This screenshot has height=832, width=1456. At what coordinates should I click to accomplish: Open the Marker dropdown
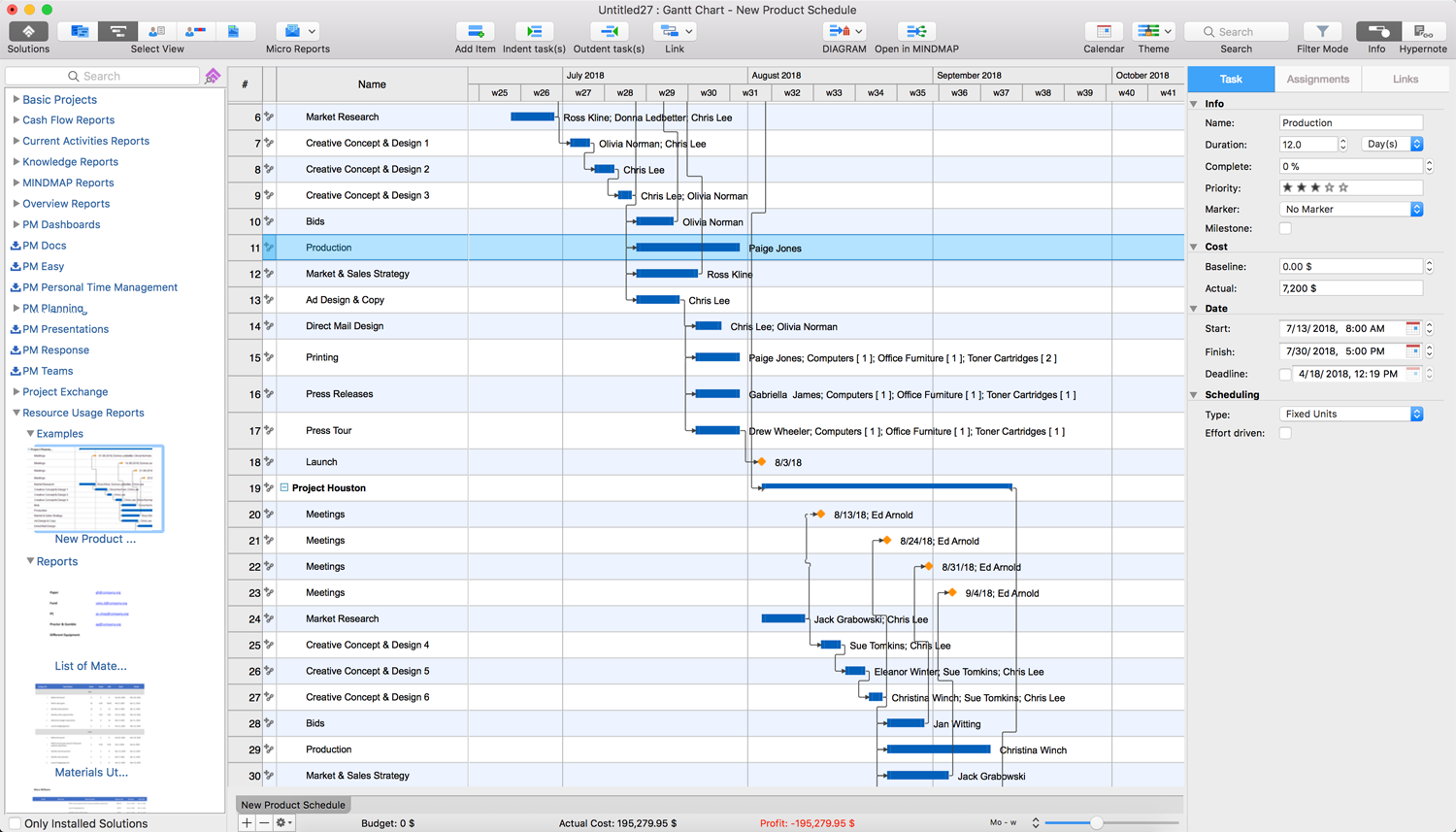[1351, 210]
